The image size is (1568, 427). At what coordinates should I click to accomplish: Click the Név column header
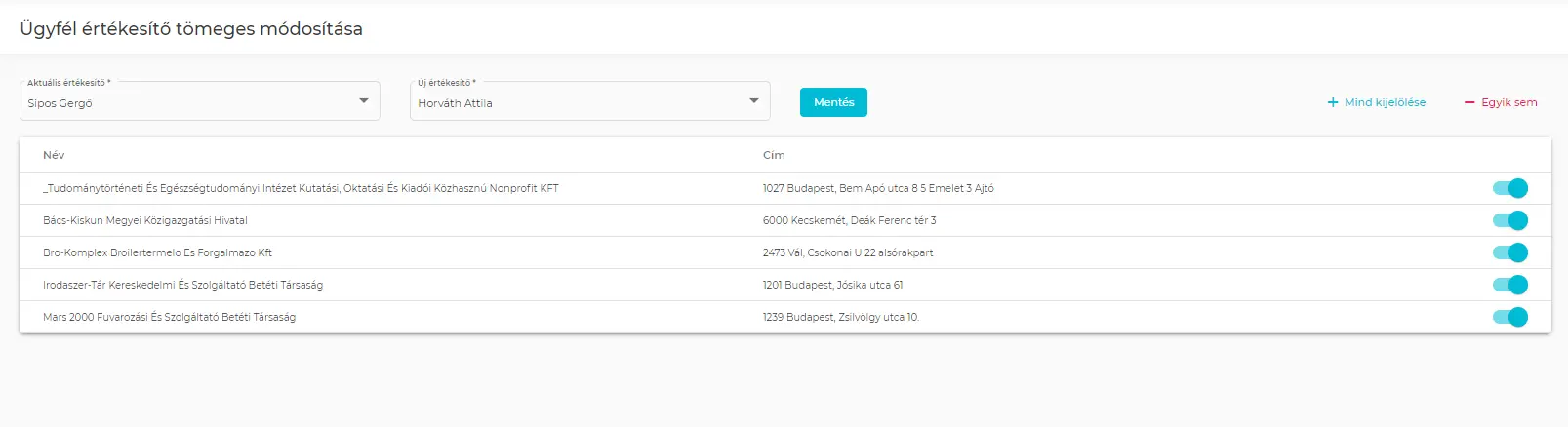[x=54, y=155]
